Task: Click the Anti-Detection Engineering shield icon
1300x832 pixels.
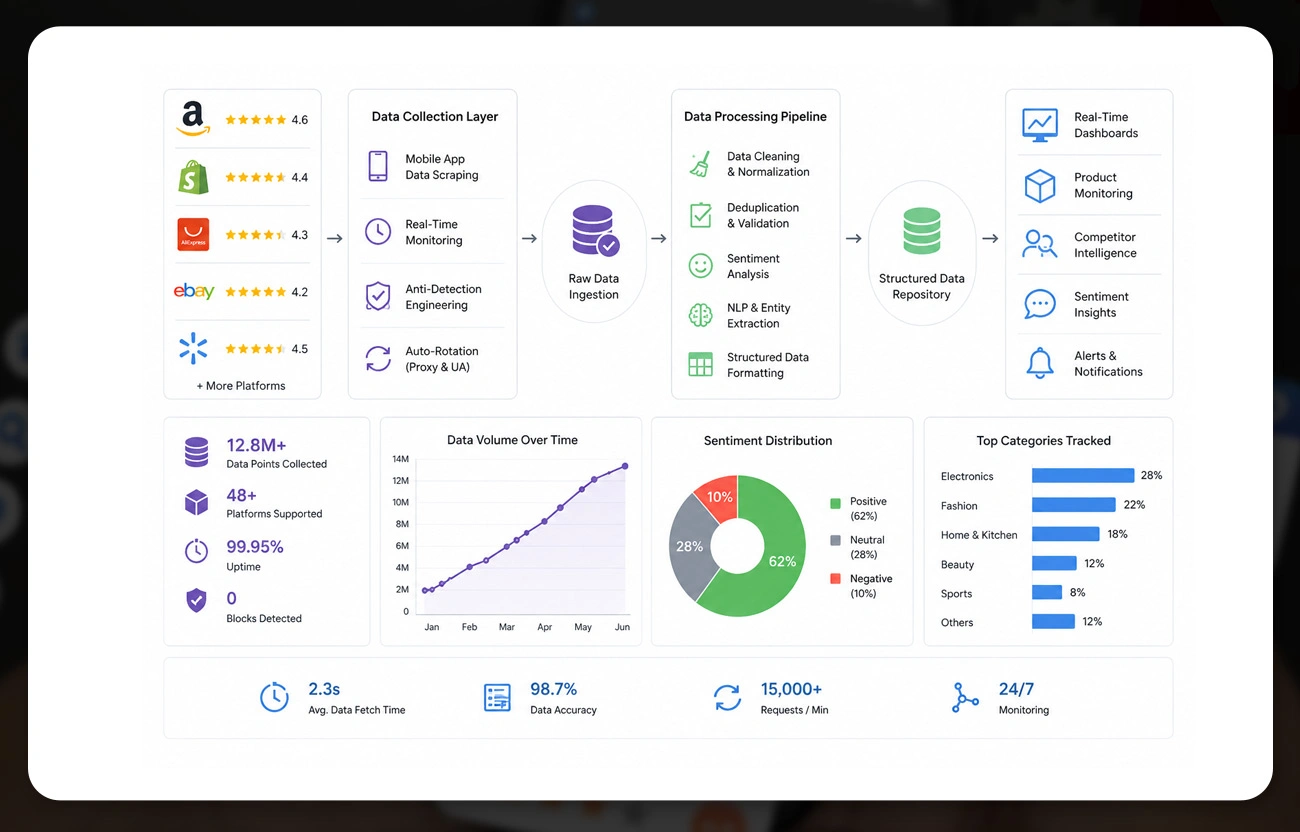Action: (378, 296)
